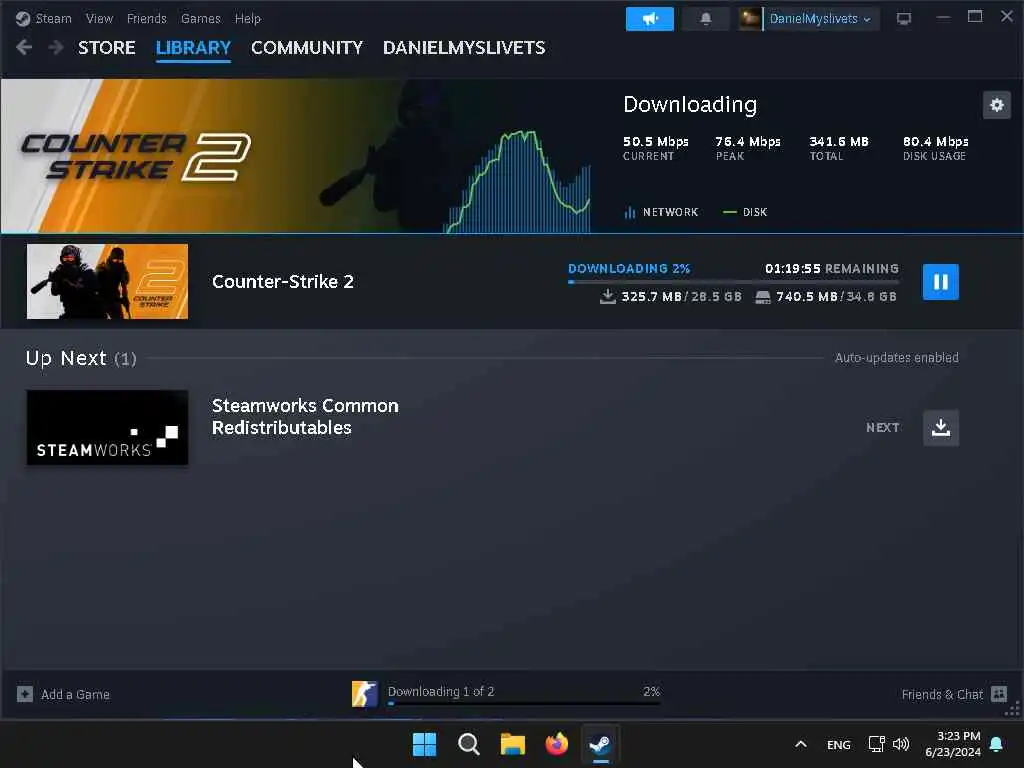
Task: Open the Steam menu
Action: 54,18
